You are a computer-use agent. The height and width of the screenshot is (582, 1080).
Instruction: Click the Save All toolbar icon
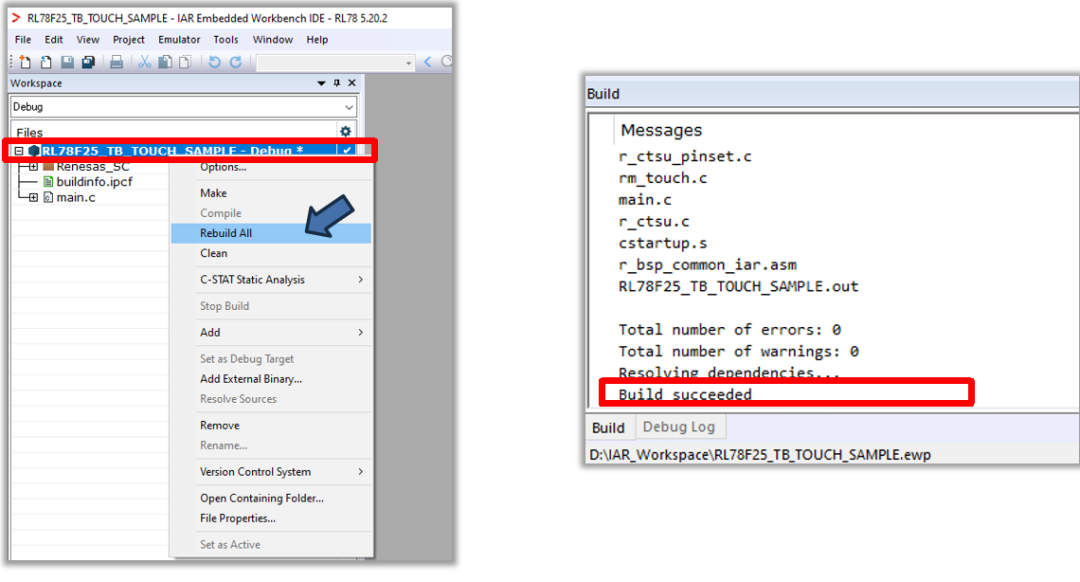(x=88, y=62)
